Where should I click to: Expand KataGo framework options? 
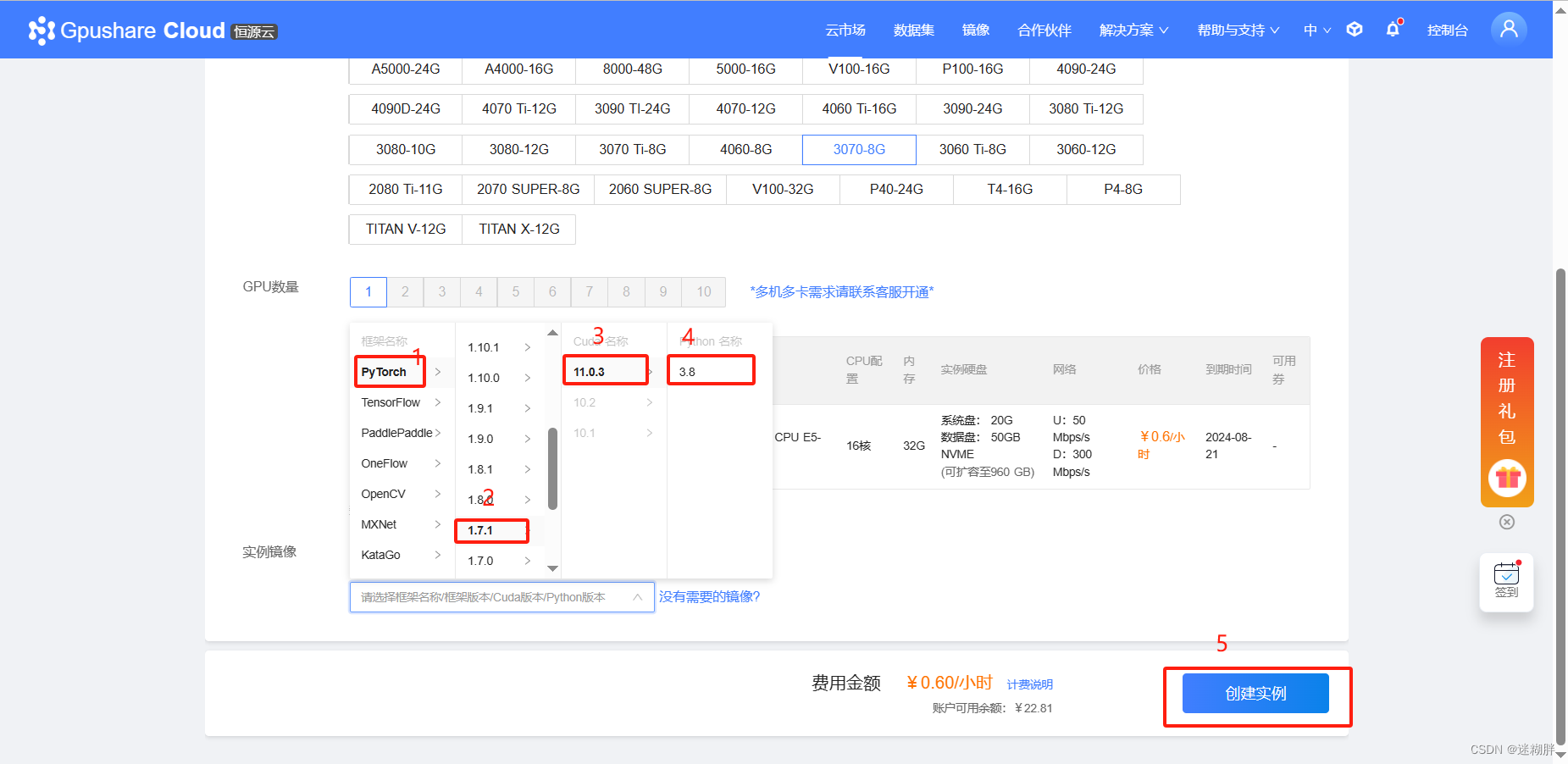click(402, 555)
